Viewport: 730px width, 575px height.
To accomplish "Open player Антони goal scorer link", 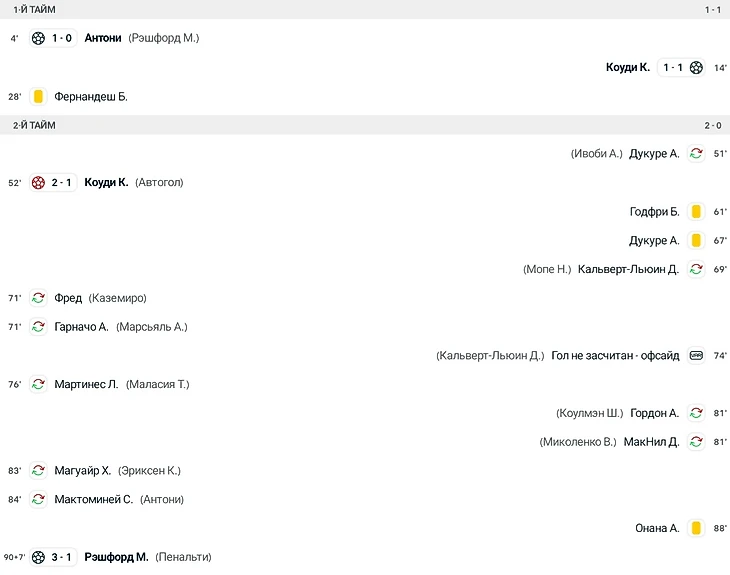I will (x=103, y=38).
